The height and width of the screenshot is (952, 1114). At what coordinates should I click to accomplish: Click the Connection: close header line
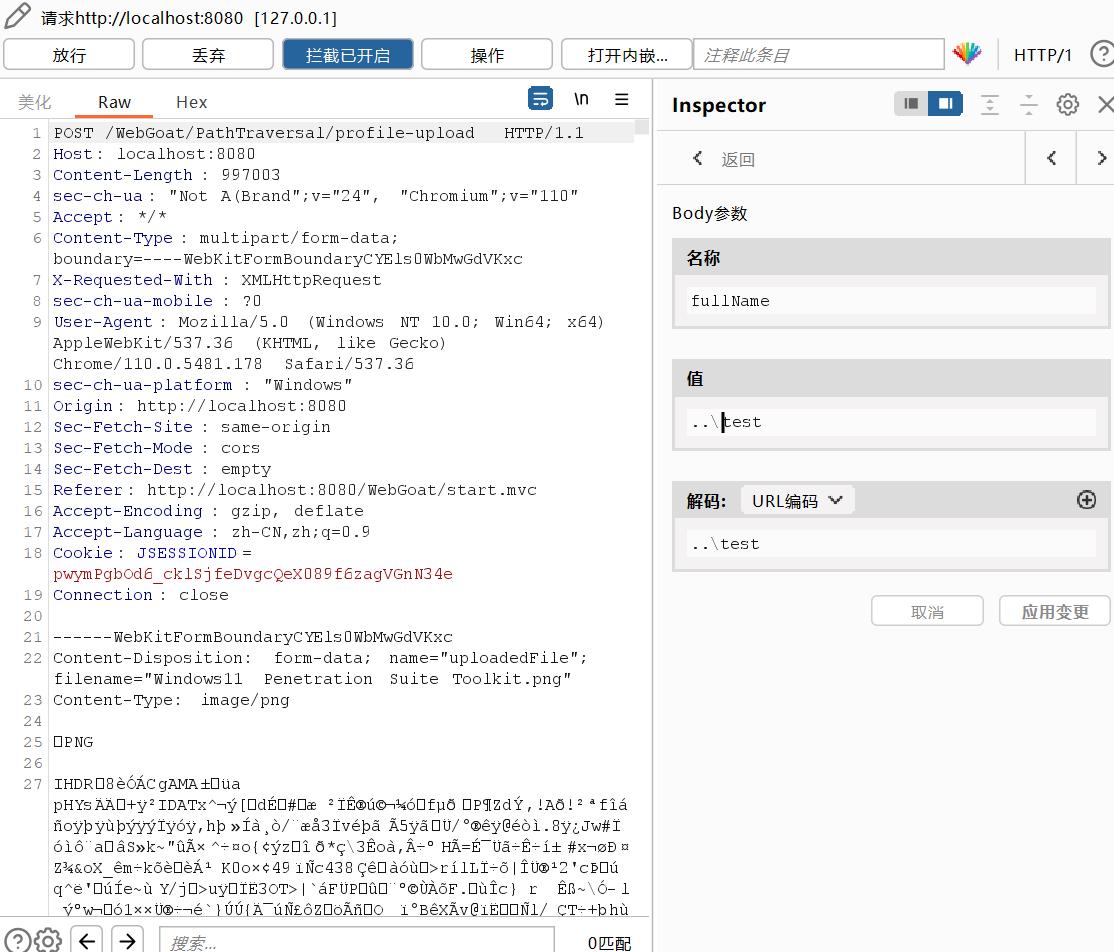tap(141, 595)
